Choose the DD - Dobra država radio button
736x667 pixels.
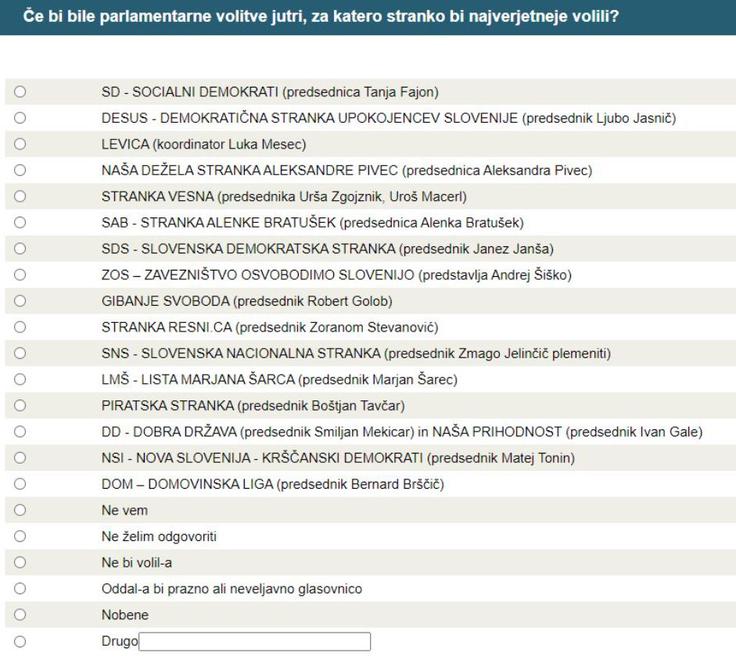pos(20,431)
